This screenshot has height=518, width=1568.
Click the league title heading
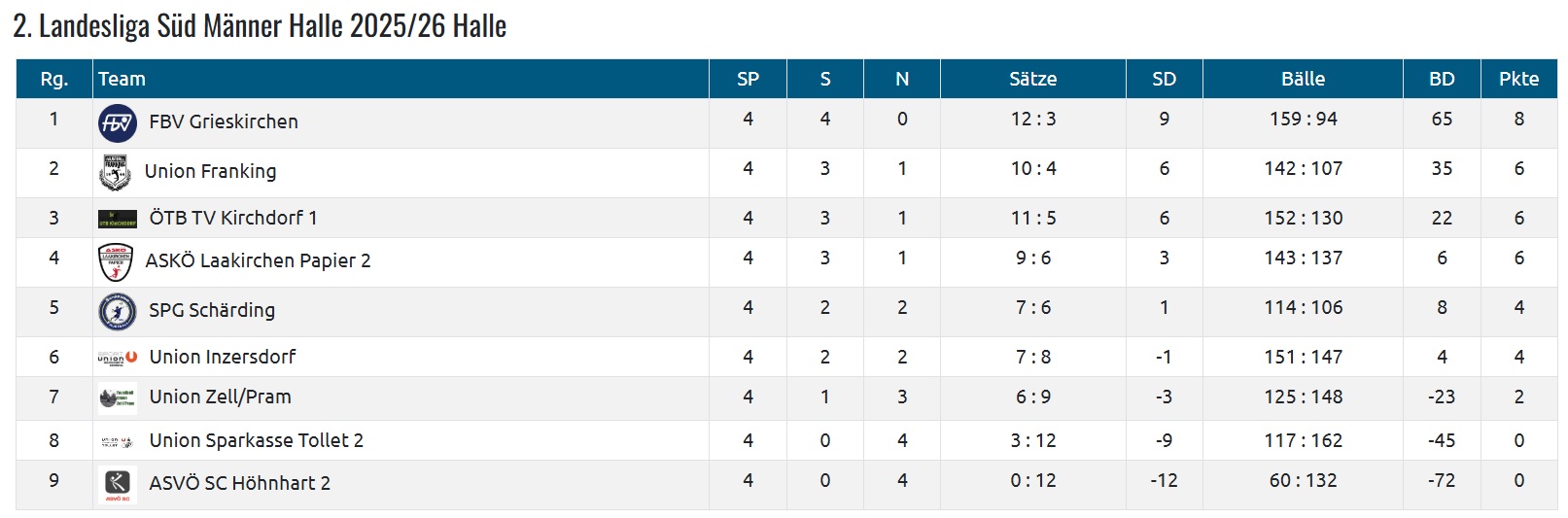pyautogui.click(x=260, y=26)
